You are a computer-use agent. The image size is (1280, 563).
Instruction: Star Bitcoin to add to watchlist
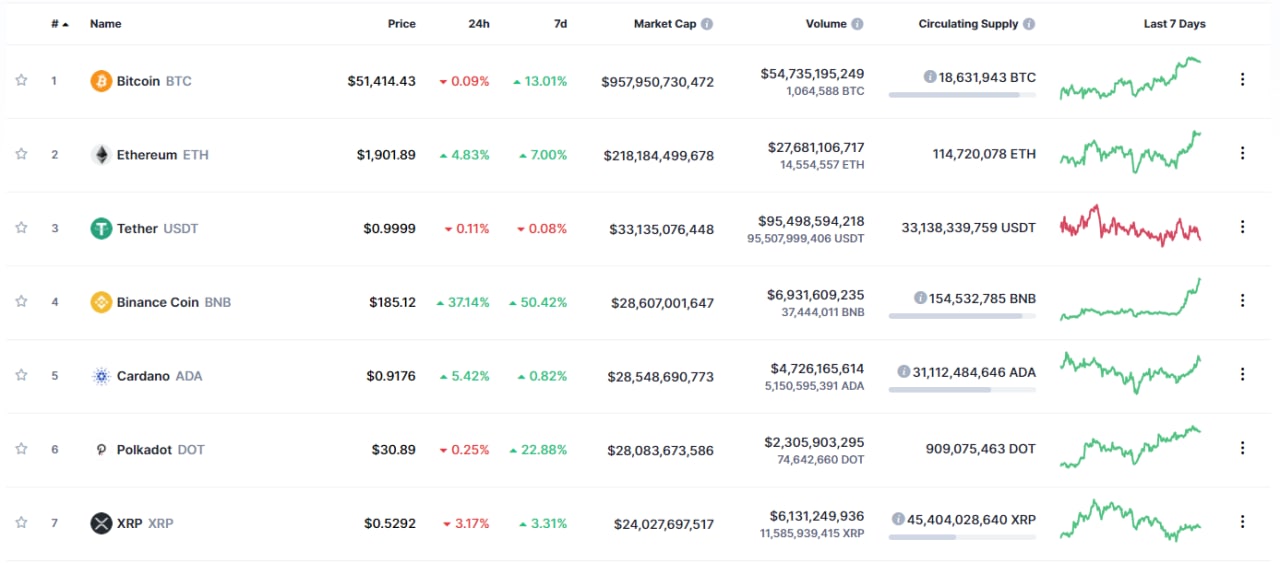pos(21,80)
